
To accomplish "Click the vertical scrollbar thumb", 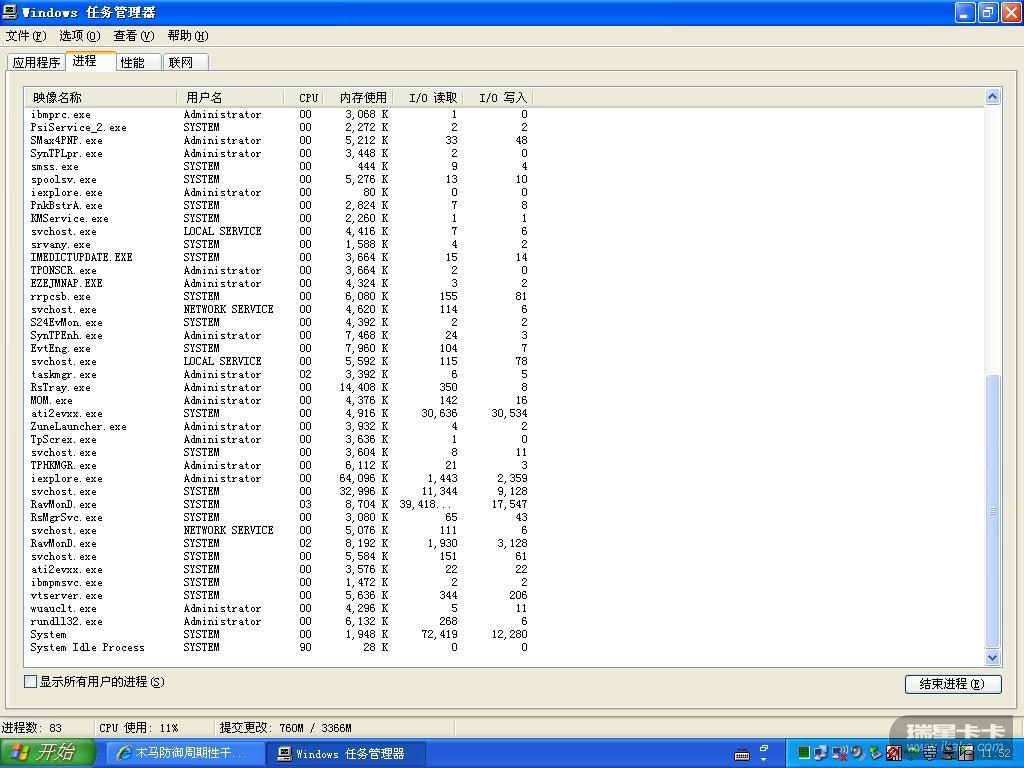I will click(x=992, y=511).
